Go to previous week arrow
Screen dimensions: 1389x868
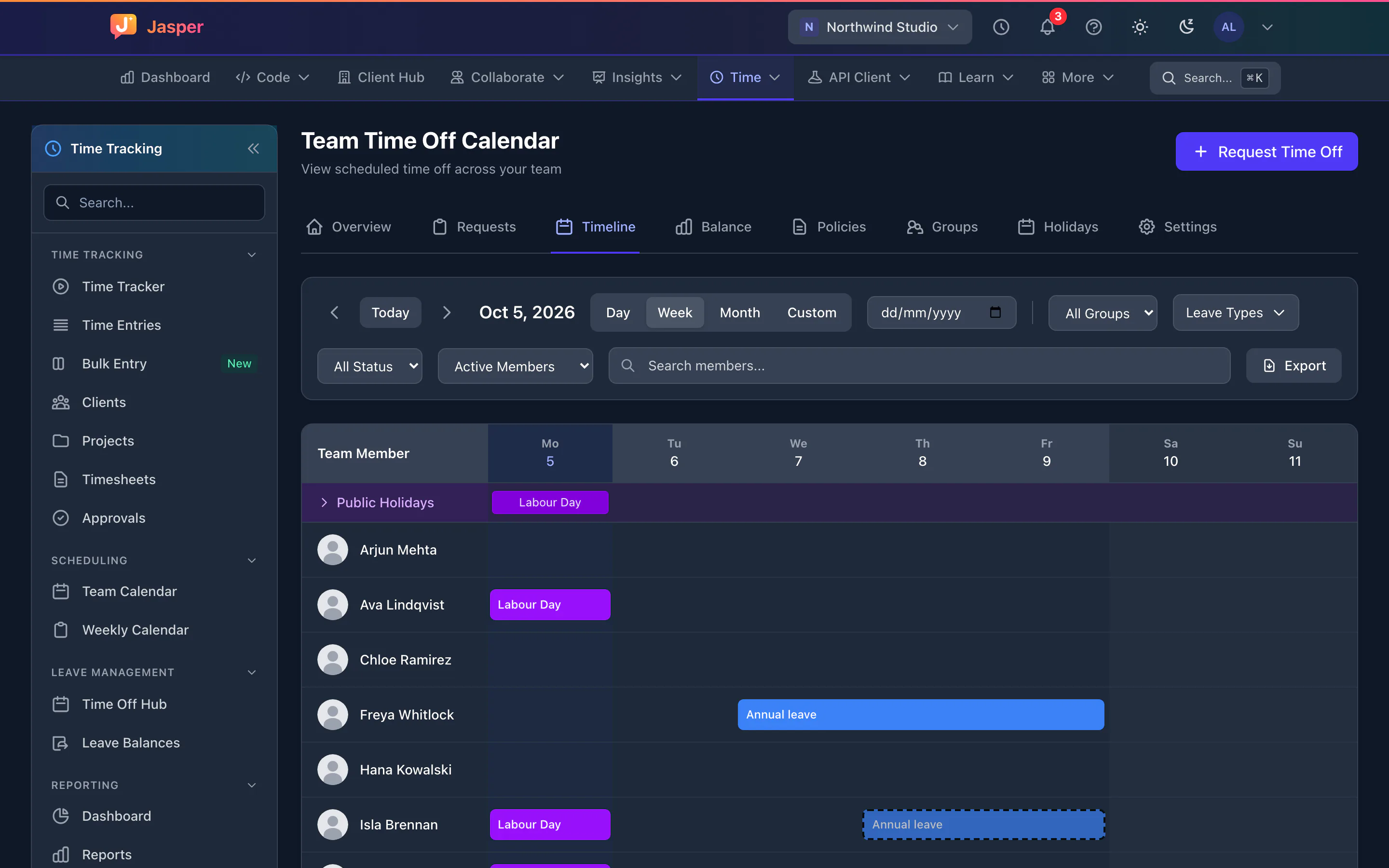pyautogui.click(x=335, y=312)
